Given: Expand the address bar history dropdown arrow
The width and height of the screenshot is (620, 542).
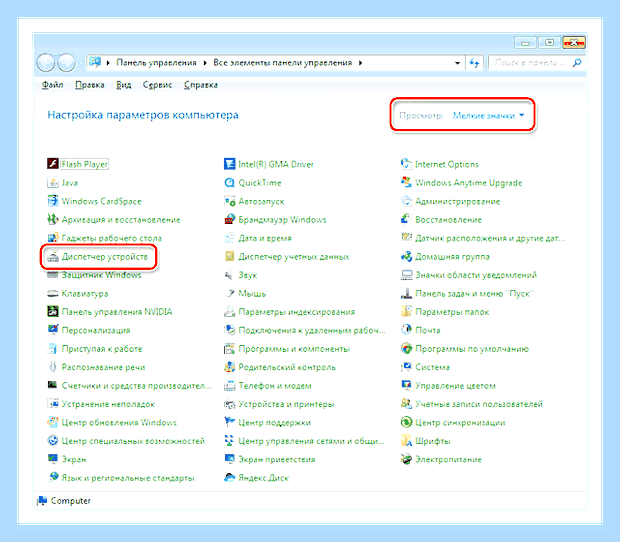Looking at the screenshot, I should click(457, 63).
